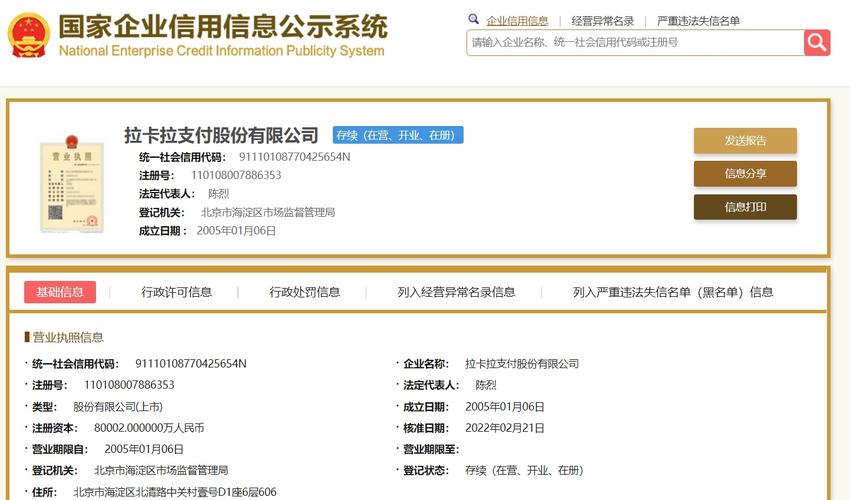Click the 注册号 value in license info section
The image size is (850, 500).
[129, 385]
